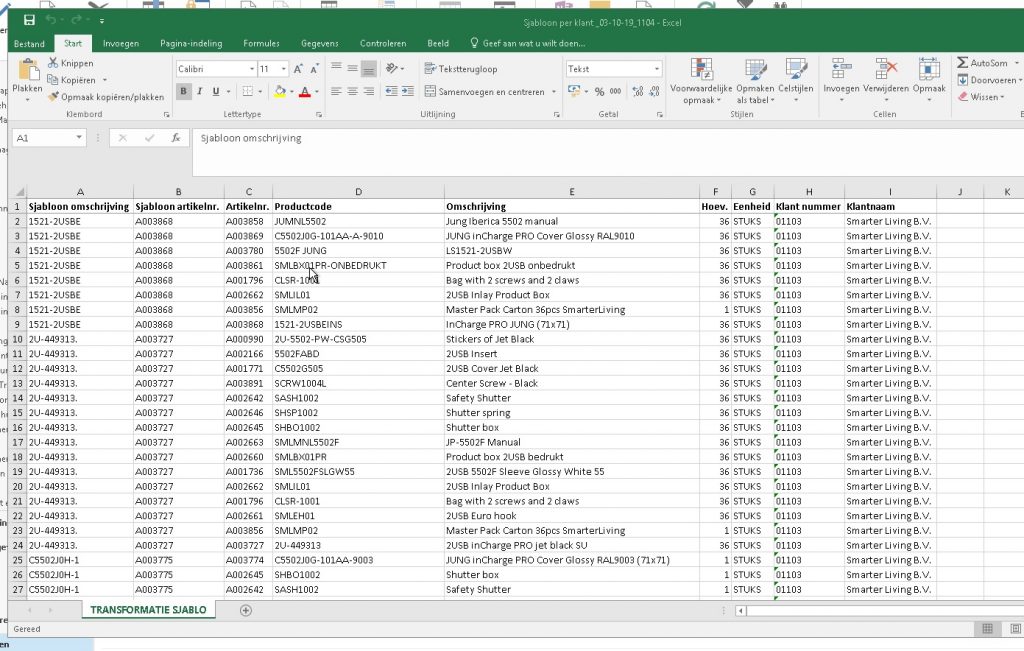Click the select all corner triangle
1024x651 pixels.
[18, 191]
